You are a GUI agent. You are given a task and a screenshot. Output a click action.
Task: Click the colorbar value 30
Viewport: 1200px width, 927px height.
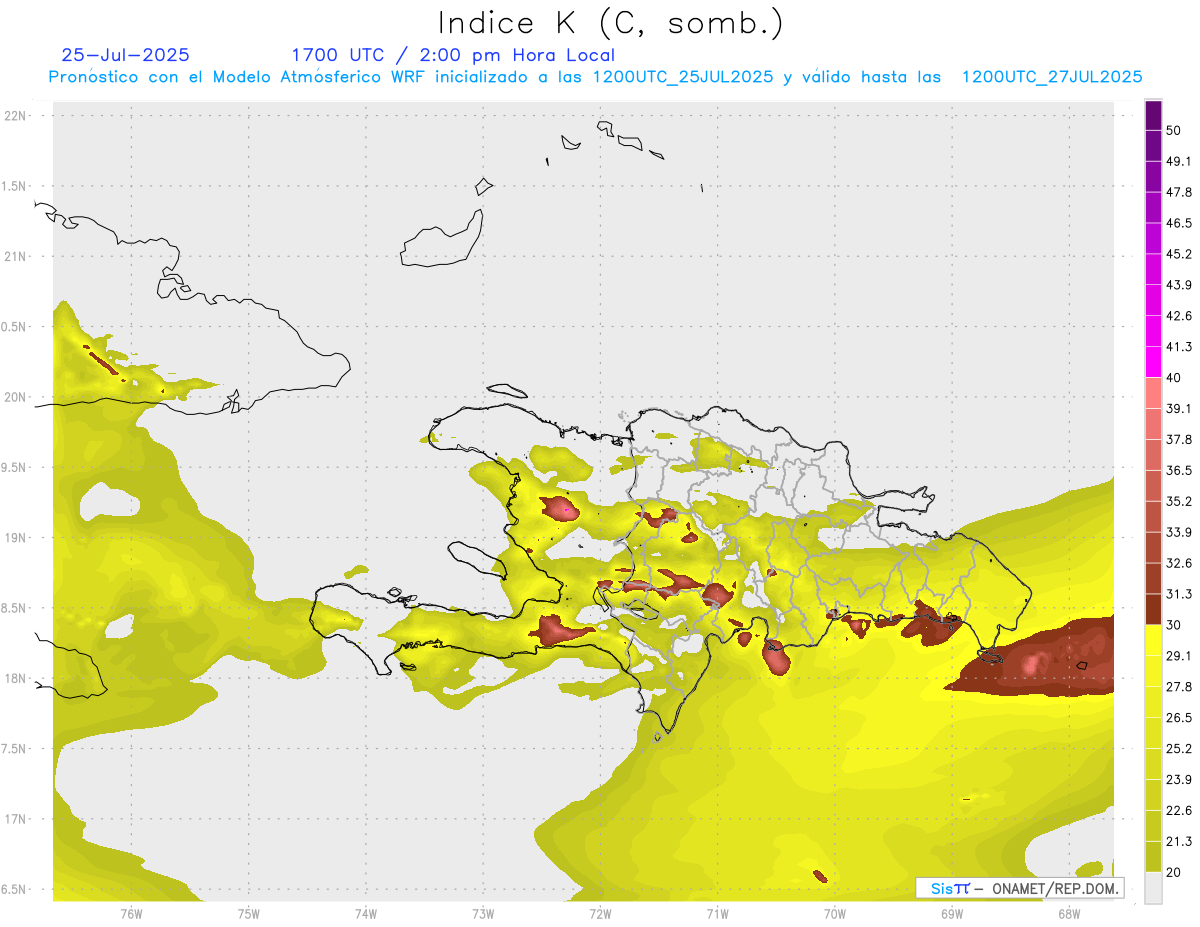[1175, 625]
